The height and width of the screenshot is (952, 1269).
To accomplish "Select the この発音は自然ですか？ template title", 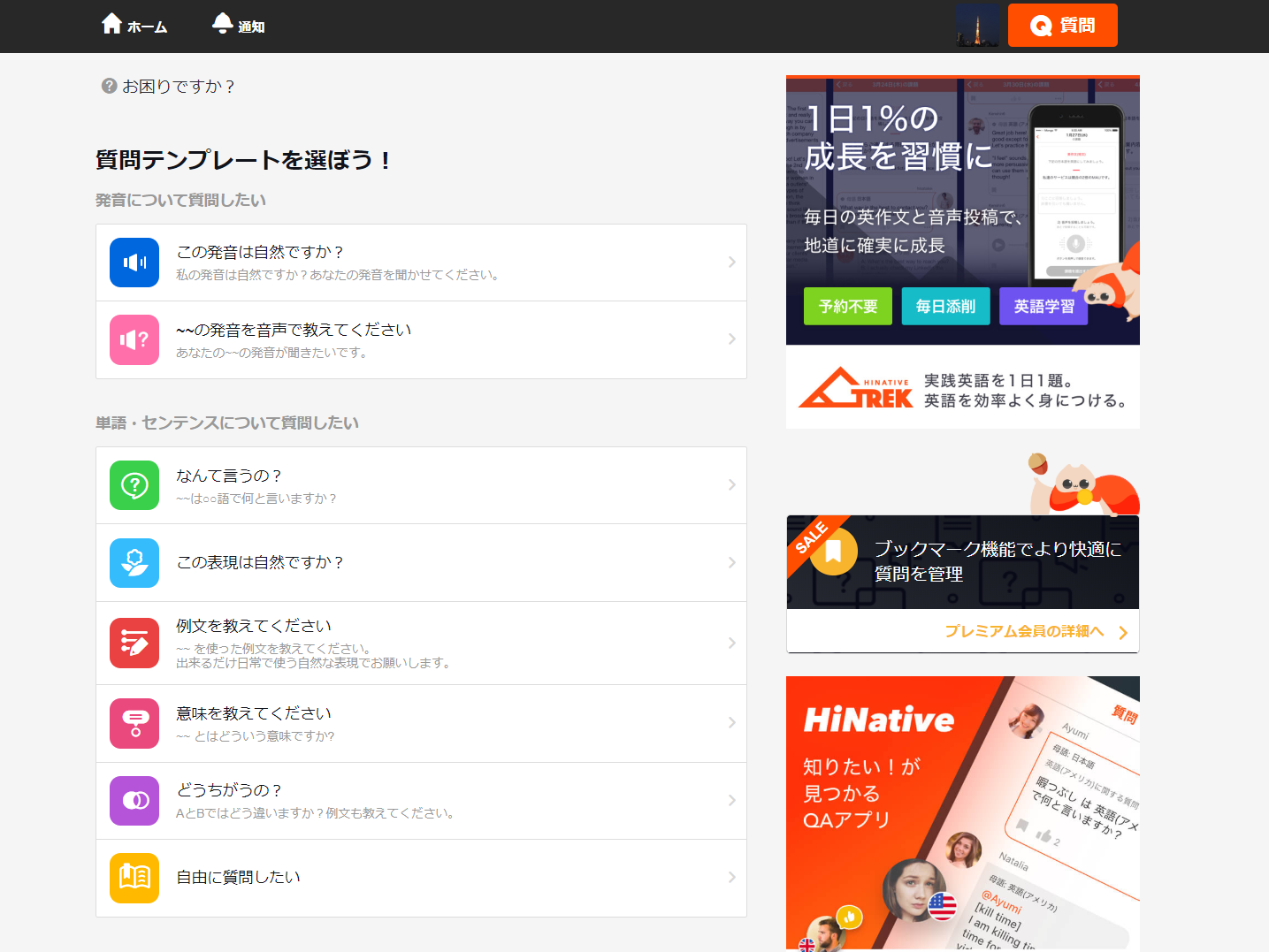I will (259, 252).
